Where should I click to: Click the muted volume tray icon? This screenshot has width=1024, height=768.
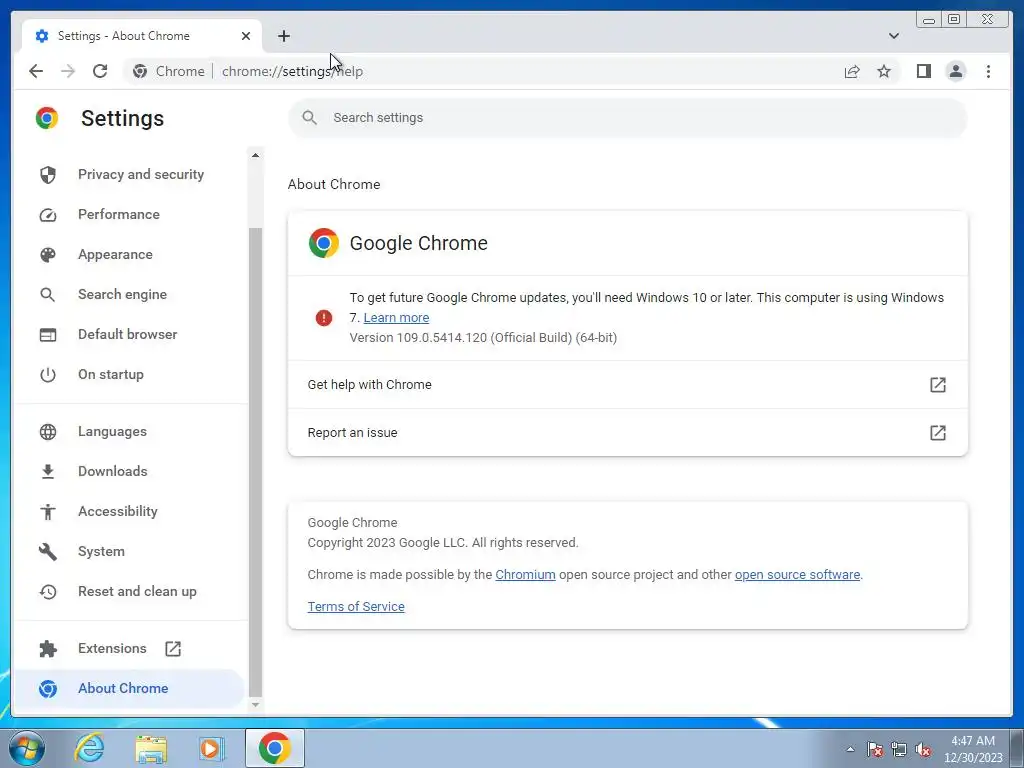pos(923,749)
